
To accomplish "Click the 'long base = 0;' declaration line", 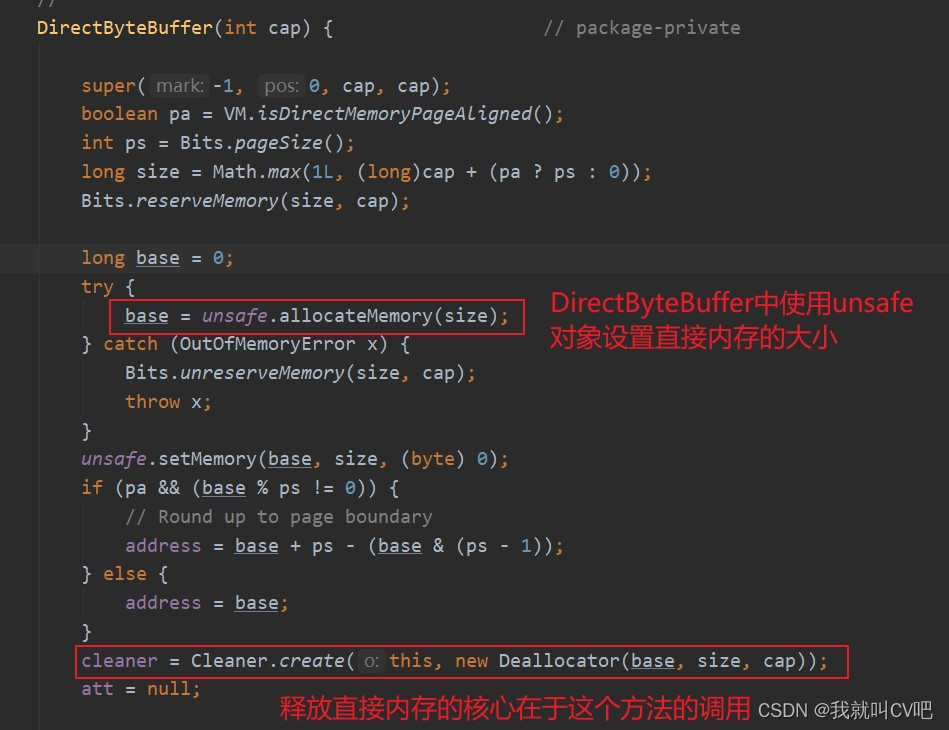I will tap(157, 258).
